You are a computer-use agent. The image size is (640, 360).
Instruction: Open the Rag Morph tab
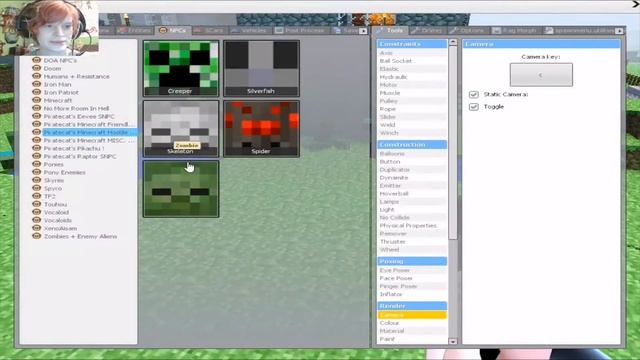516,31
